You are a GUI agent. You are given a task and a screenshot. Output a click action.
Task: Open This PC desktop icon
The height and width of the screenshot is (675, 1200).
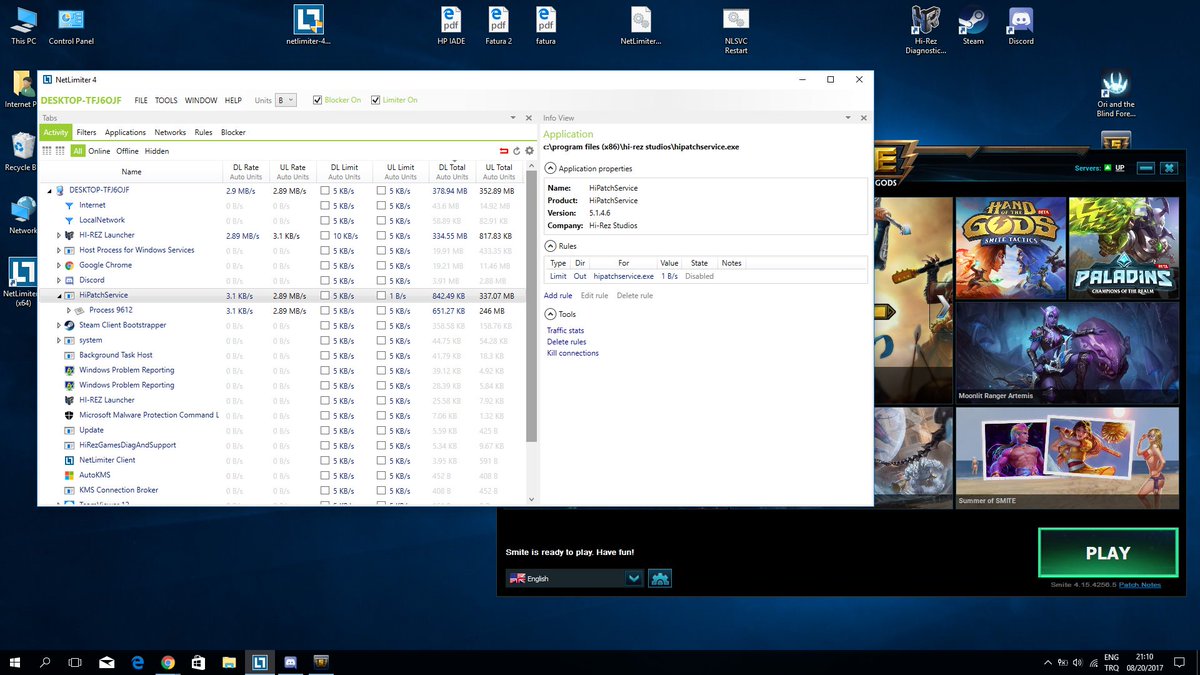[24, 25]
